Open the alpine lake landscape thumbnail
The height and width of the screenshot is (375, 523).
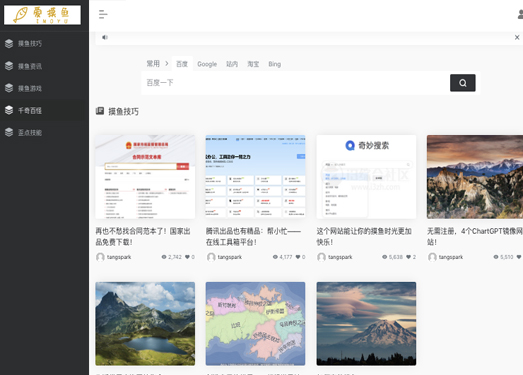click(x=145, y=324)
